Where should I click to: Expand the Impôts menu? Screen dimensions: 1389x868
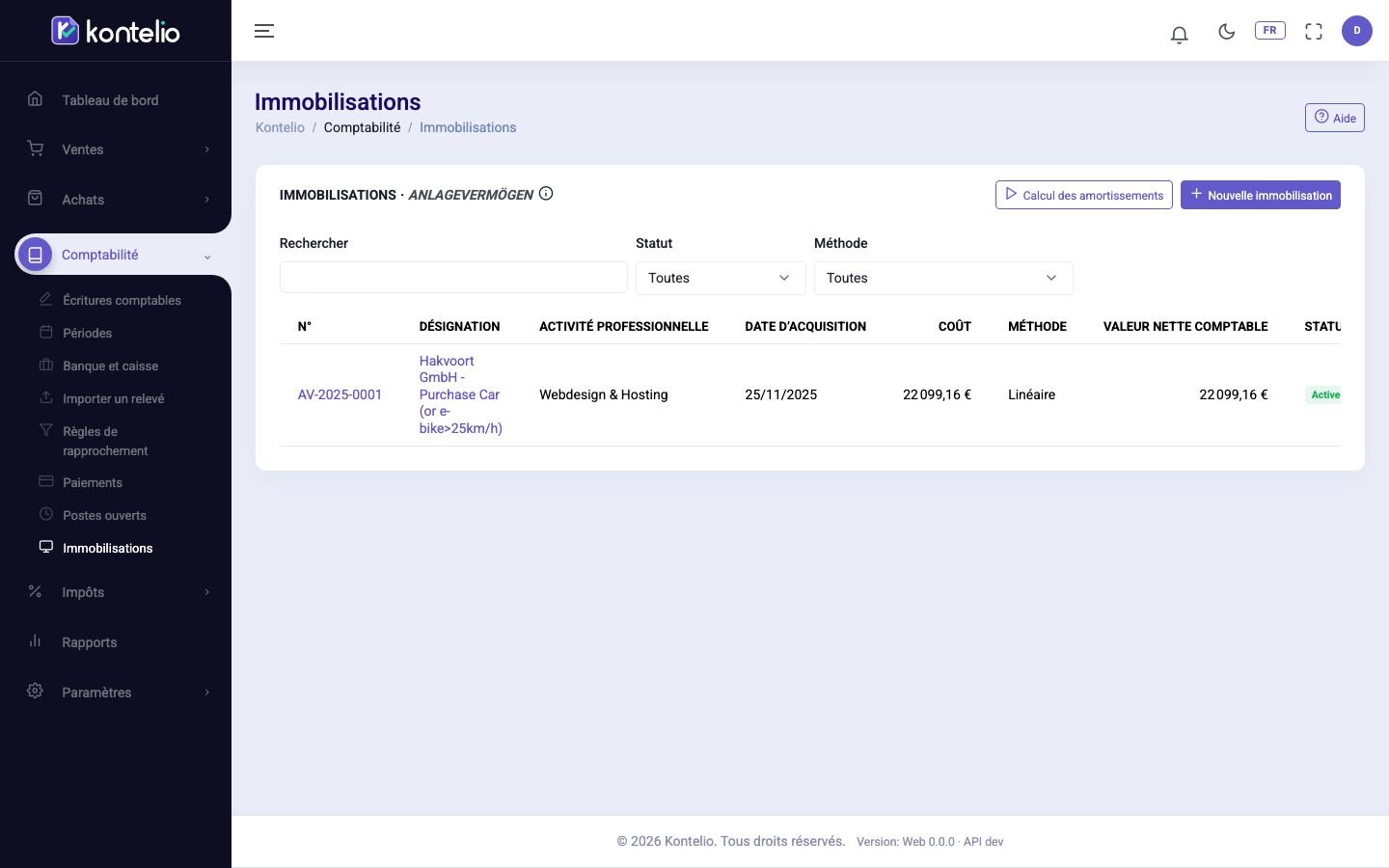[116, 592]
